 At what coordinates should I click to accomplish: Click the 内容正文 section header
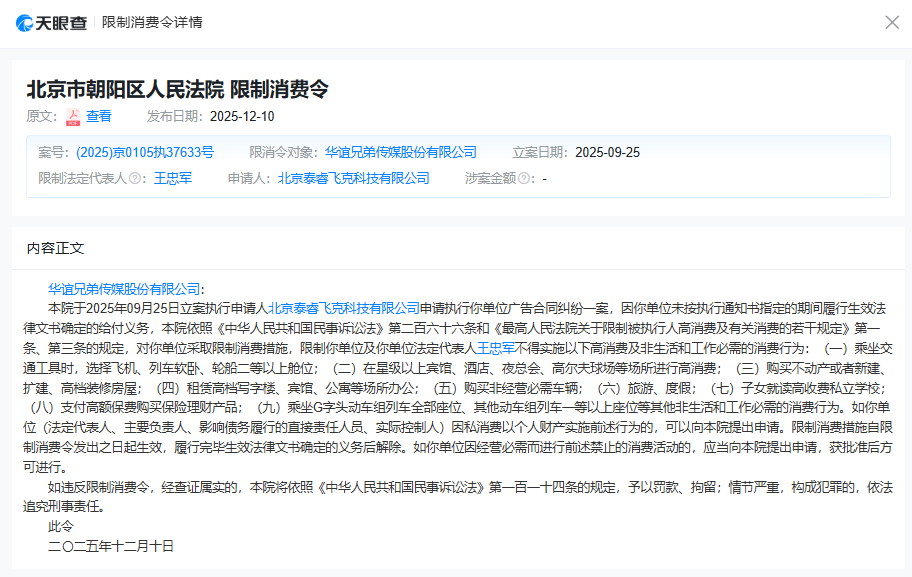click(56, 248)
